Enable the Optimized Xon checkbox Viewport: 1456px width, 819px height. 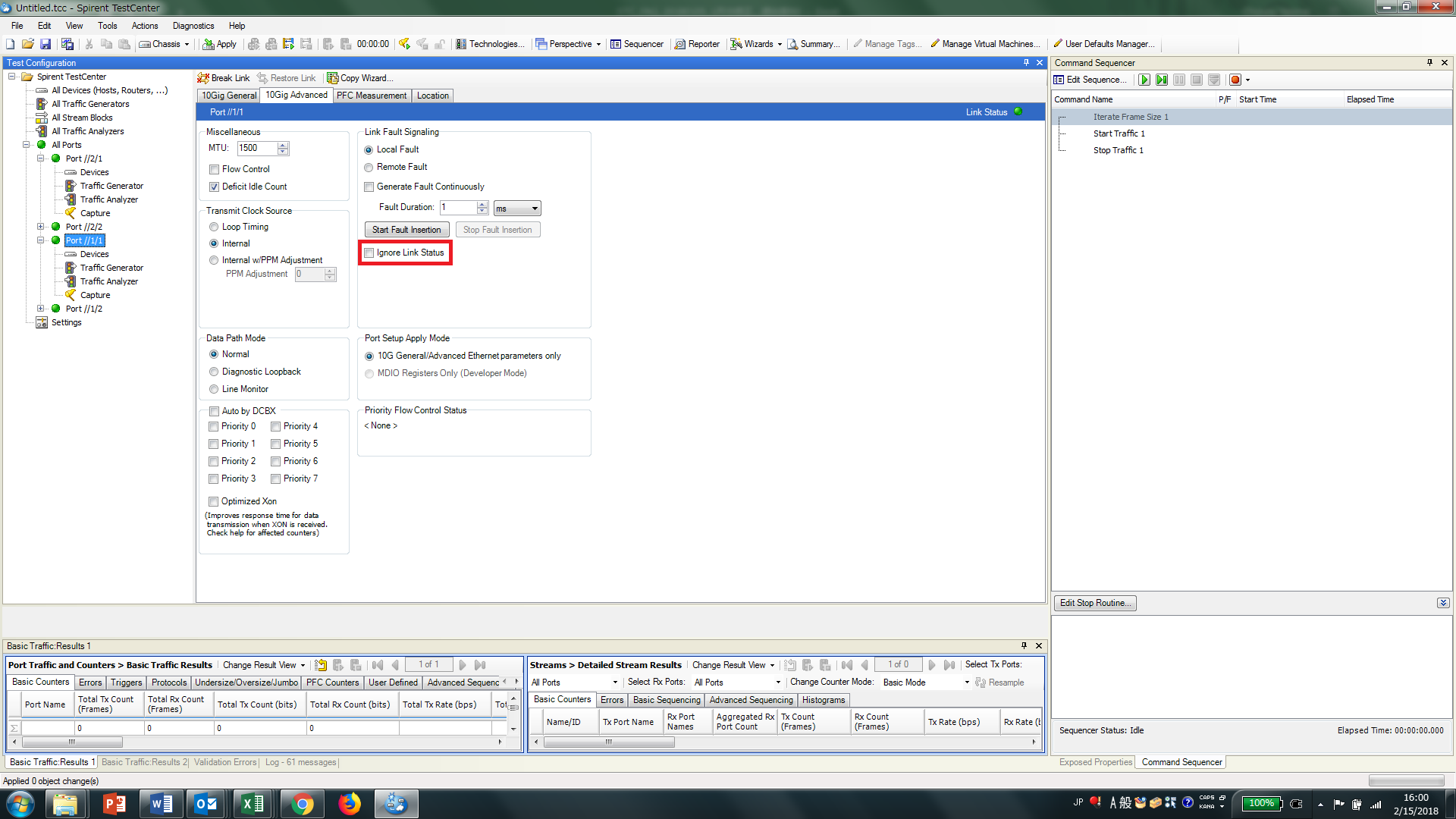point(214,502)
